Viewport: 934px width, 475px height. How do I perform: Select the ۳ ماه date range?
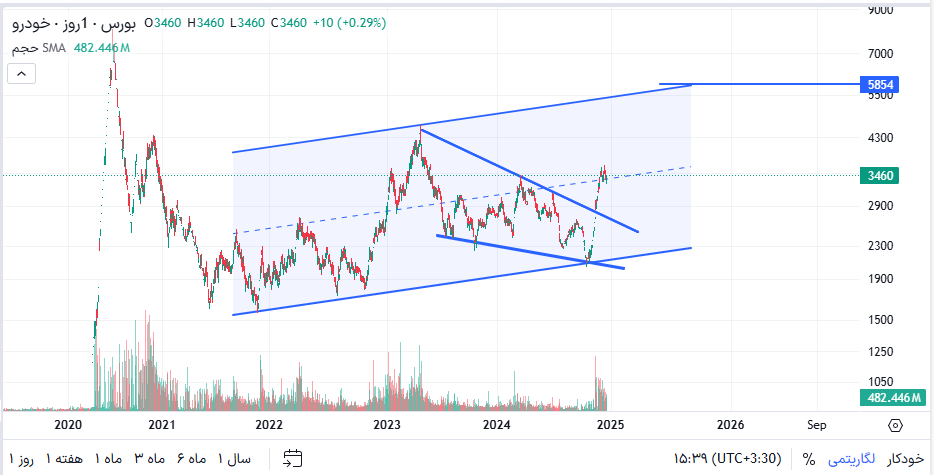(148, 459)
